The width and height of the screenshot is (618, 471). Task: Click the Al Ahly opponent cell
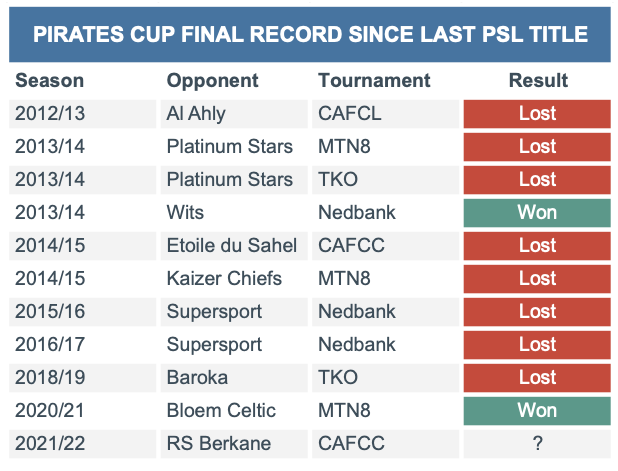click(x=234, y=114)
